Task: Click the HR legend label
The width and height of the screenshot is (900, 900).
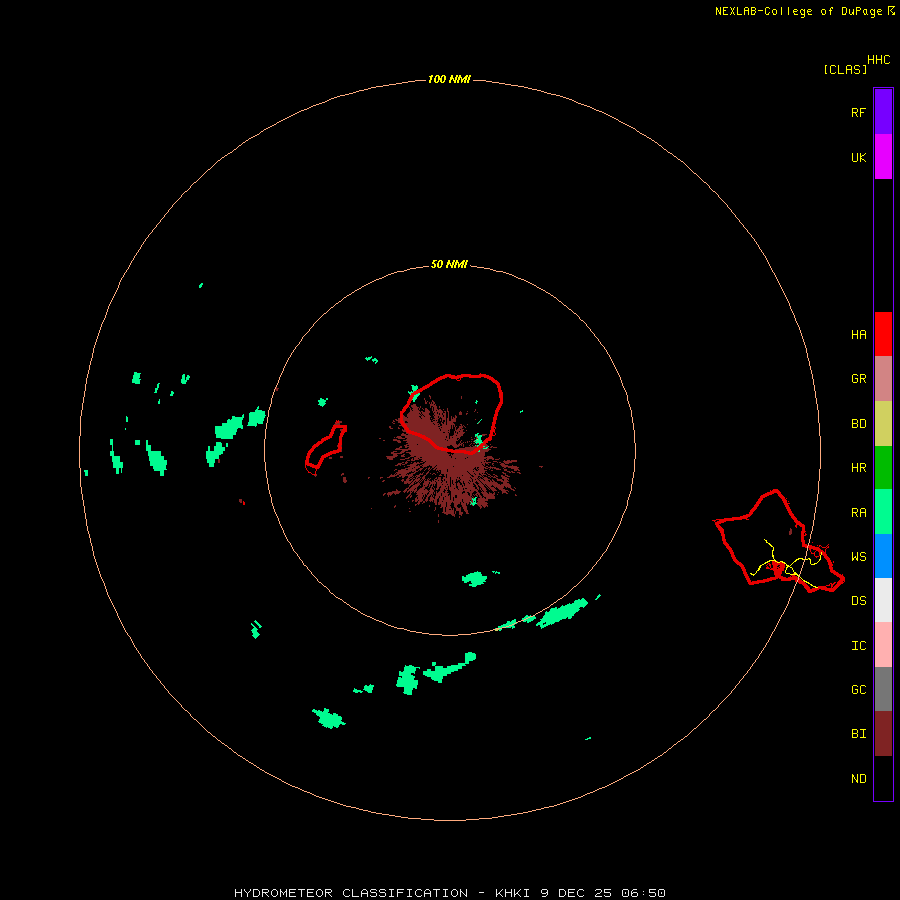Action: [858, 467]
